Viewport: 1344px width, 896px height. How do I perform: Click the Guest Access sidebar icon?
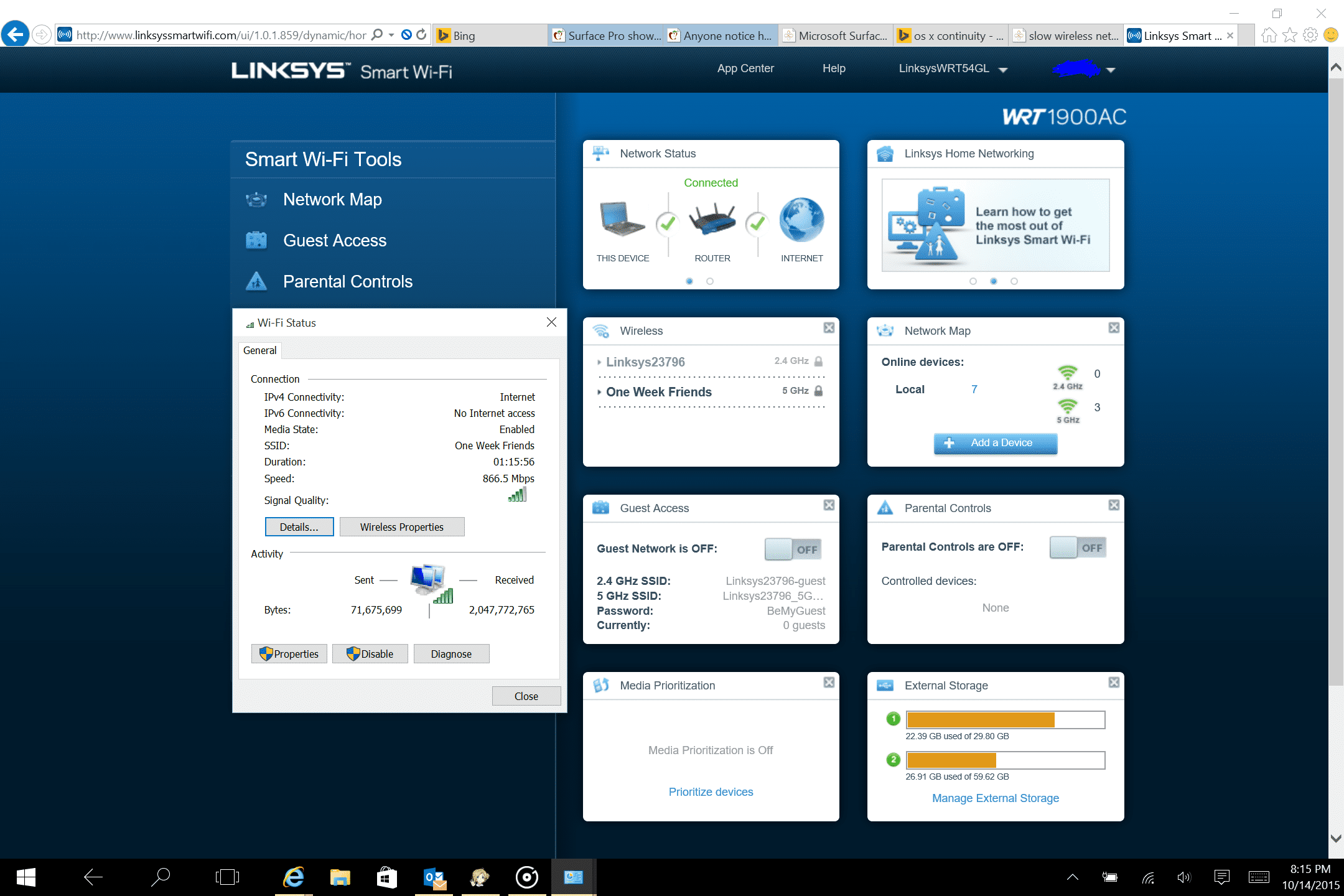tap(256, 240)
